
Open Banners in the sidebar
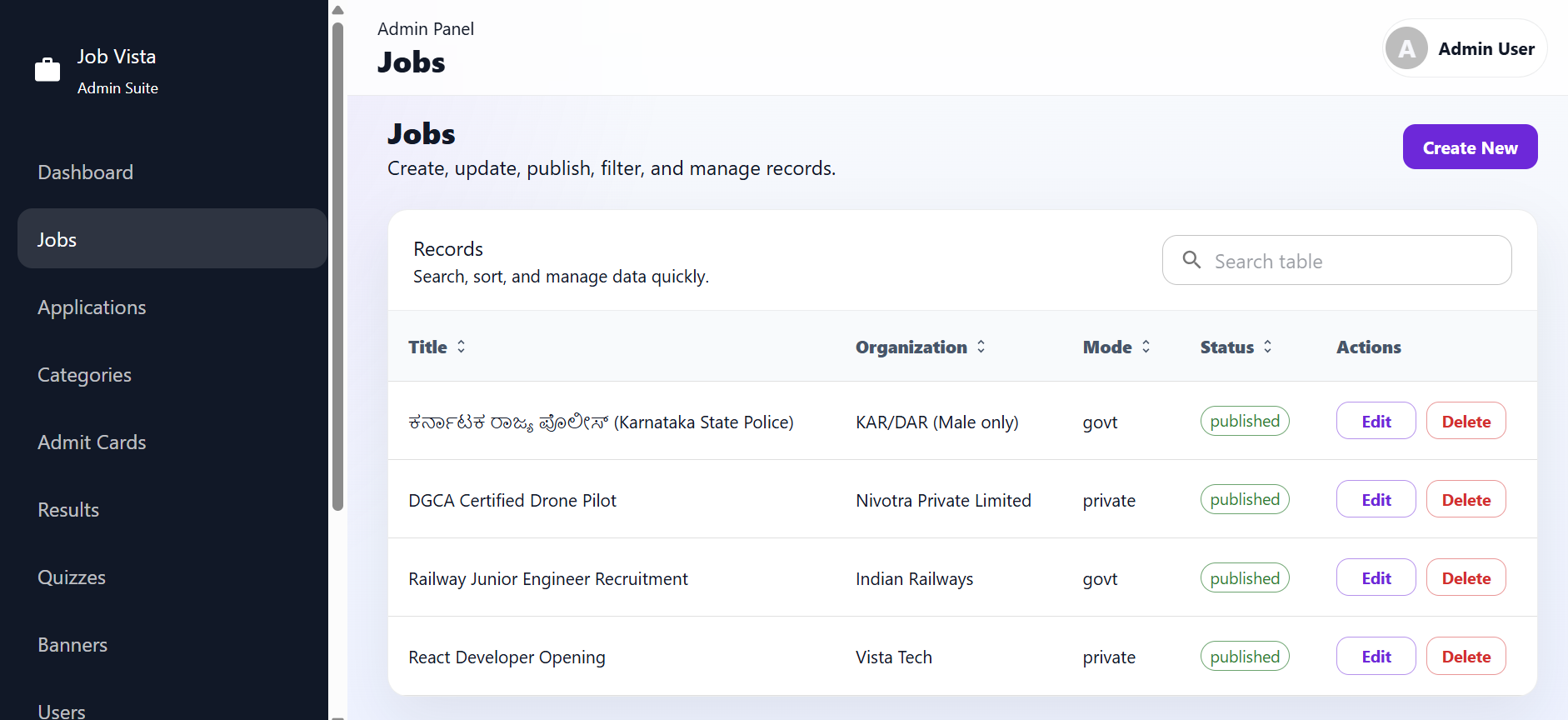point(172,644)
